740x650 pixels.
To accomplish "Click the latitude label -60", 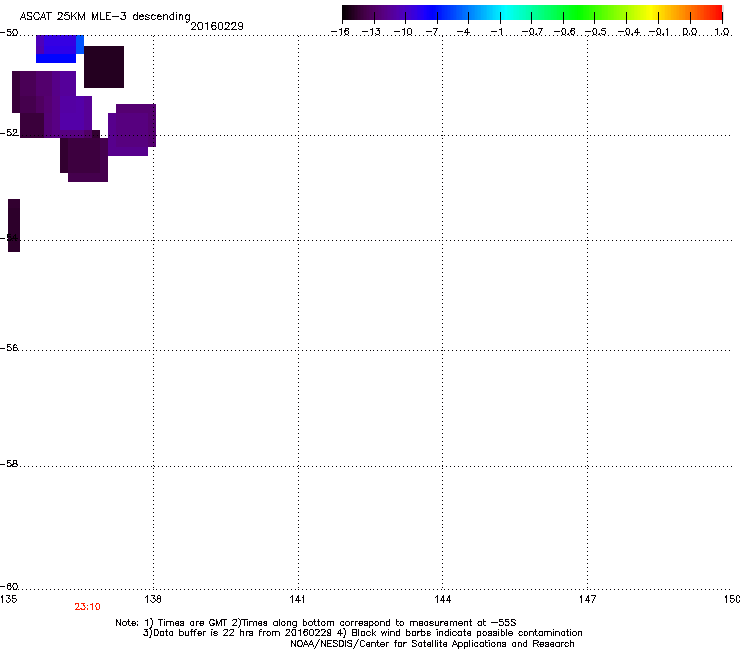I will [9, 586].
